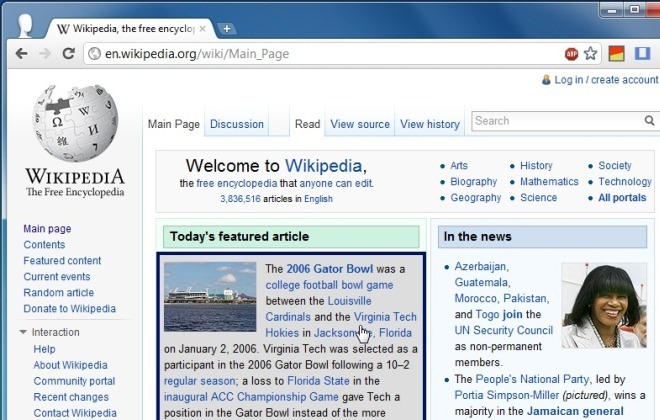Open Contact Wikipedia link

tap(75, 413)
